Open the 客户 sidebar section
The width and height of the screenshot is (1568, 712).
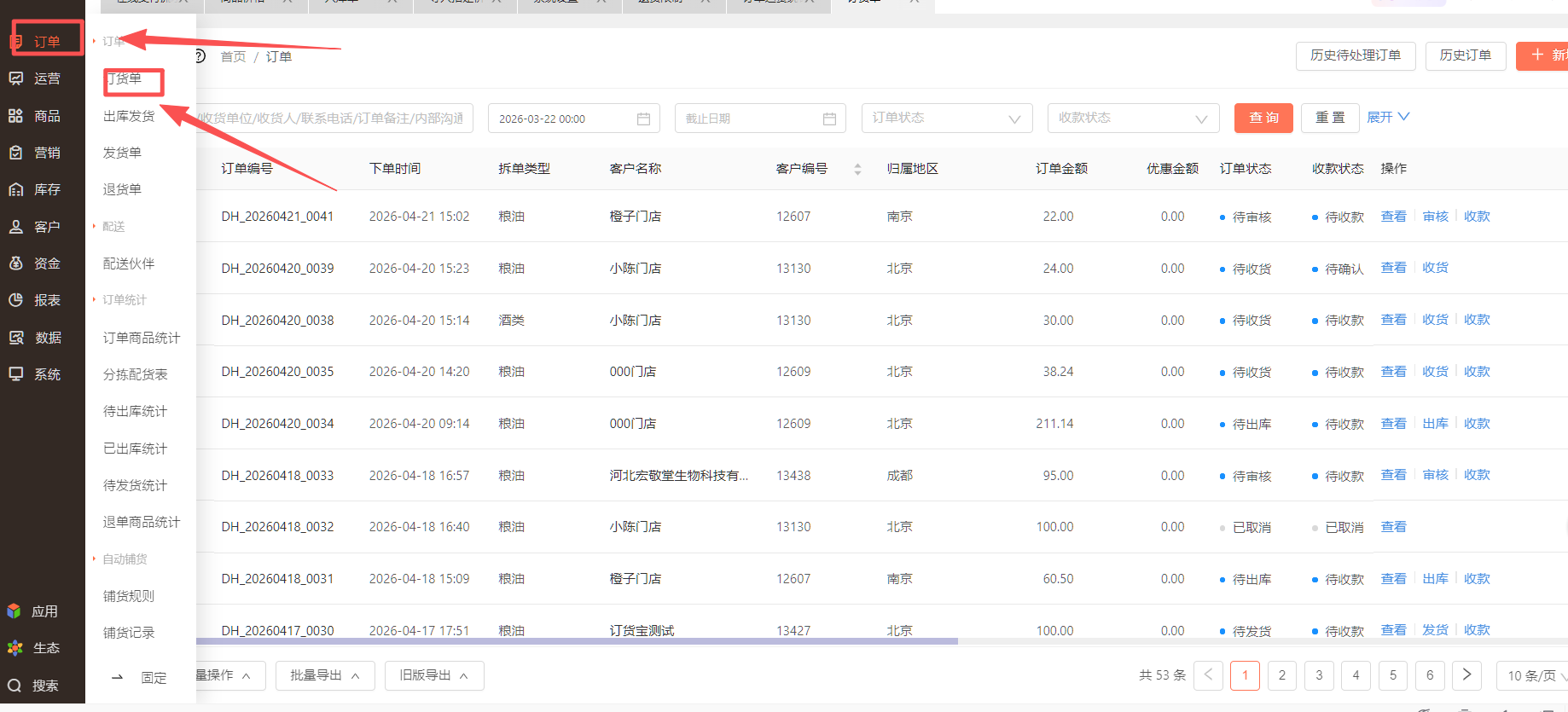[36, 227]
